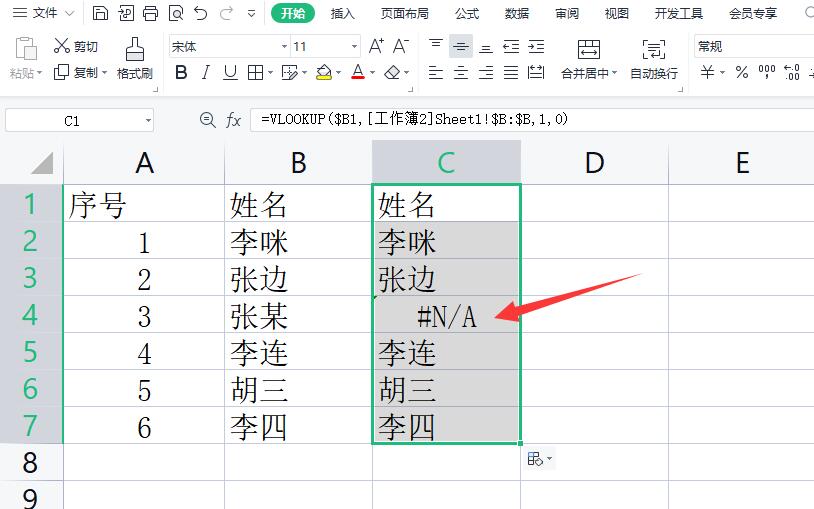
Task: Click the fill color bucket swatch
Action: pos(323,73)
